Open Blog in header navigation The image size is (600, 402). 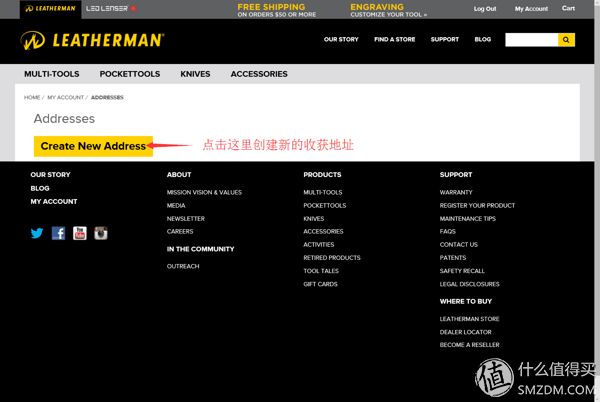(x=483, y=39)
